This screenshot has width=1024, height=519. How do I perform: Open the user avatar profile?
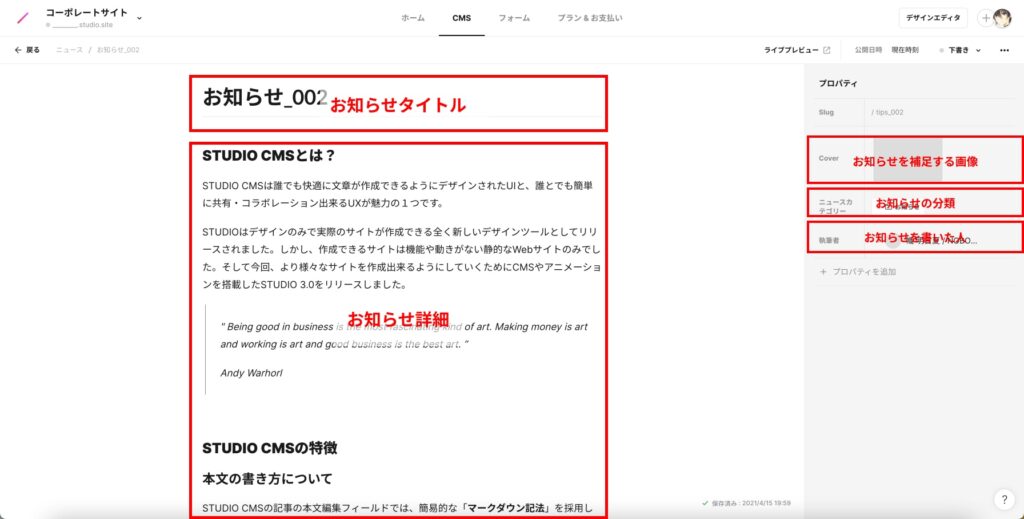pyautogui.click(x=1002, y=18)
